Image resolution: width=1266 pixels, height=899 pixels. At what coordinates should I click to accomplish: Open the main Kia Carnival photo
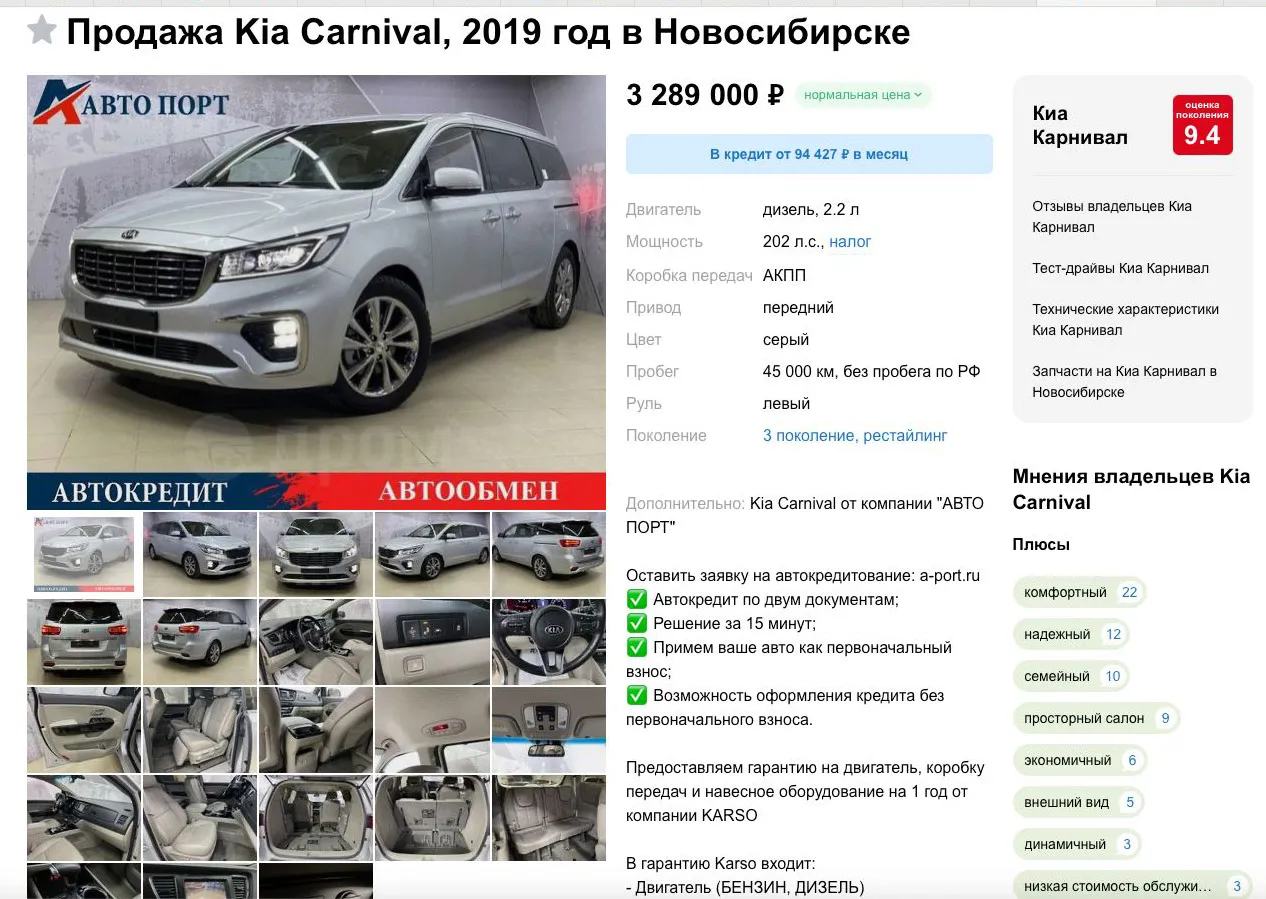click(316, 292)
